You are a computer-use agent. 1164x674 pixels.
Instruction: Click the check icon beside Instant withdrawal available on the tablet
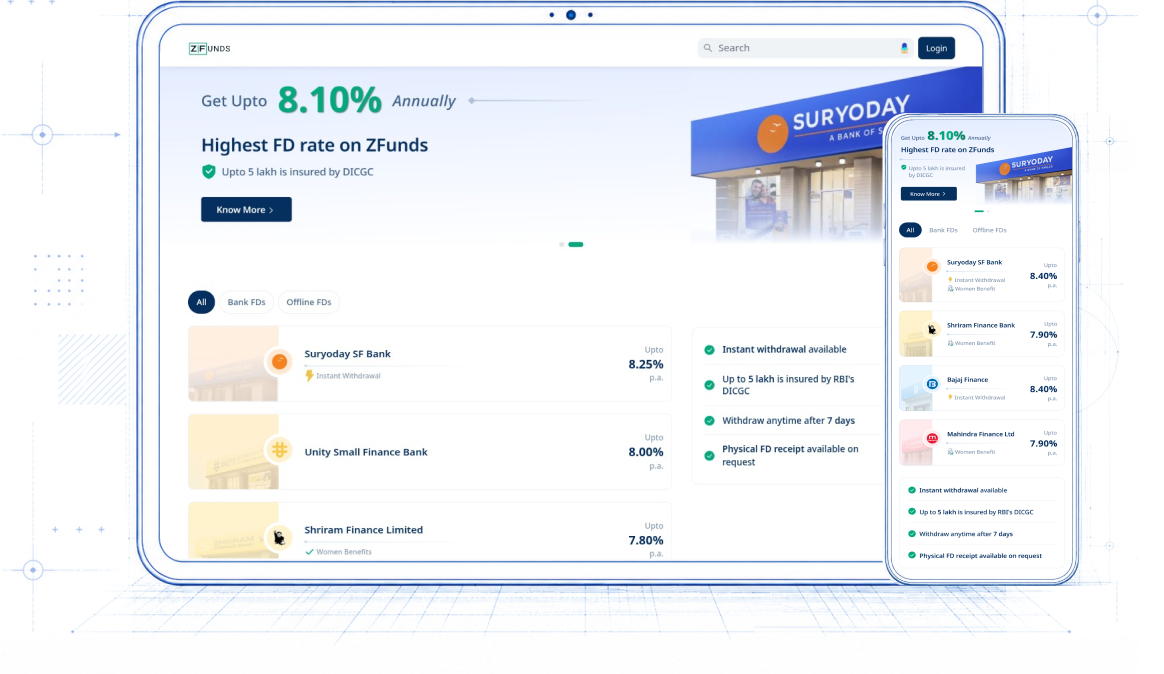(x=709, y=350)
